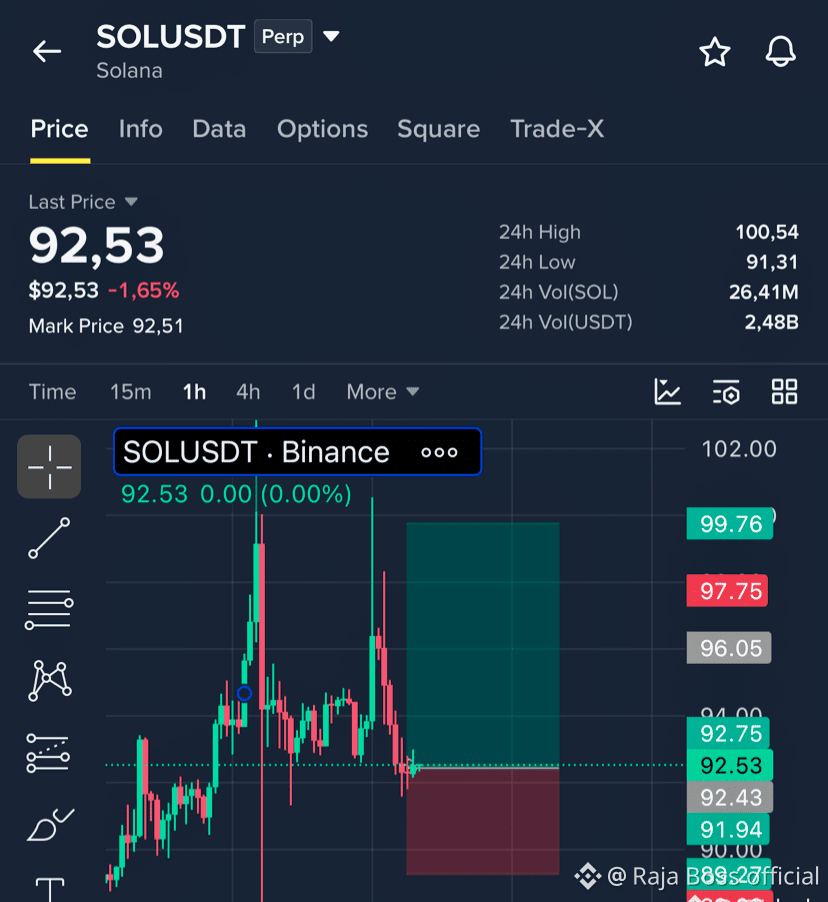The width and height of the screenshot is (828, 902).
Task: Select the Time chart interval
Action: coord(52,392)
